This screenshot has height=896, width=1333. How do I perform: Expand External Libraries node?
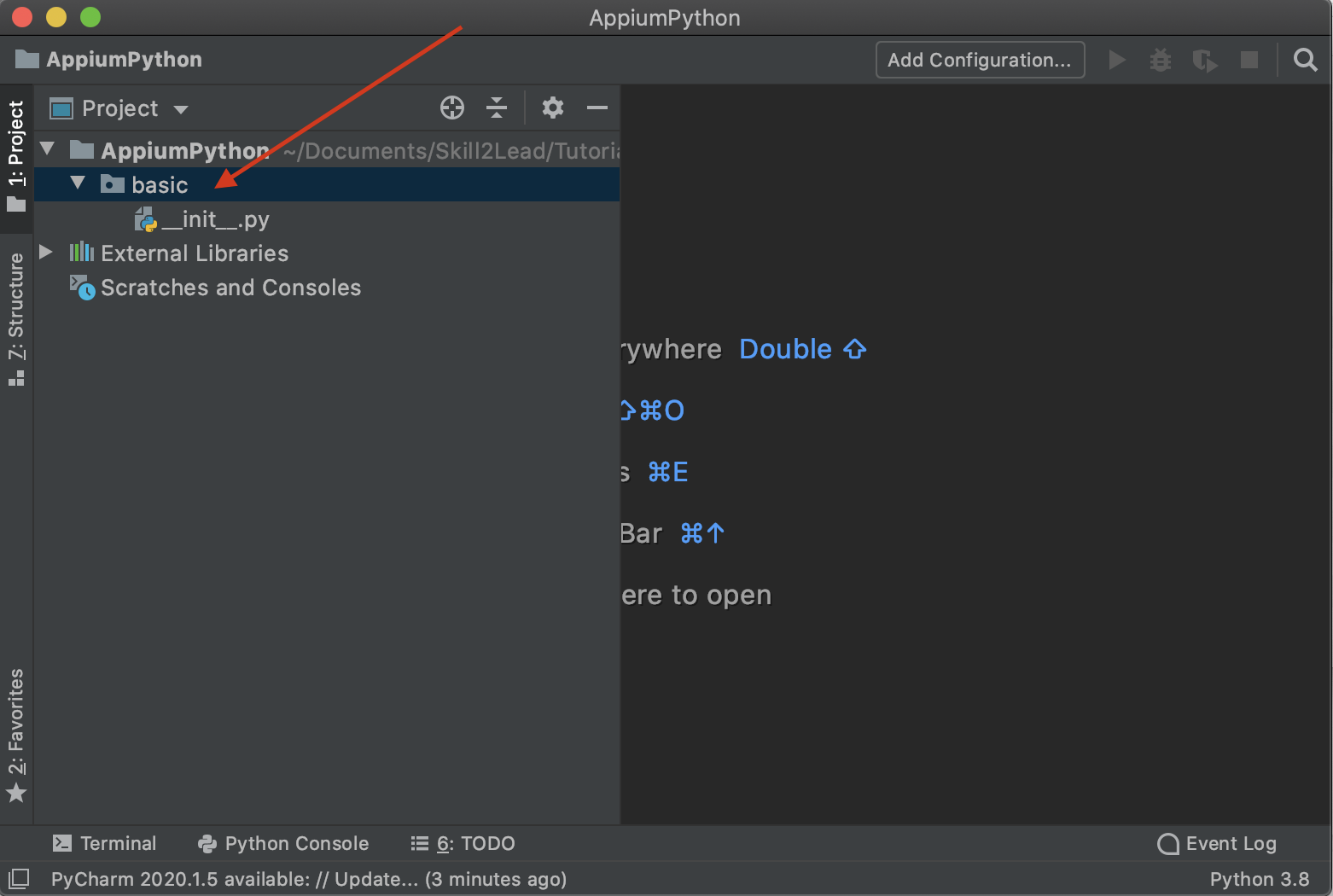point(47,253)
